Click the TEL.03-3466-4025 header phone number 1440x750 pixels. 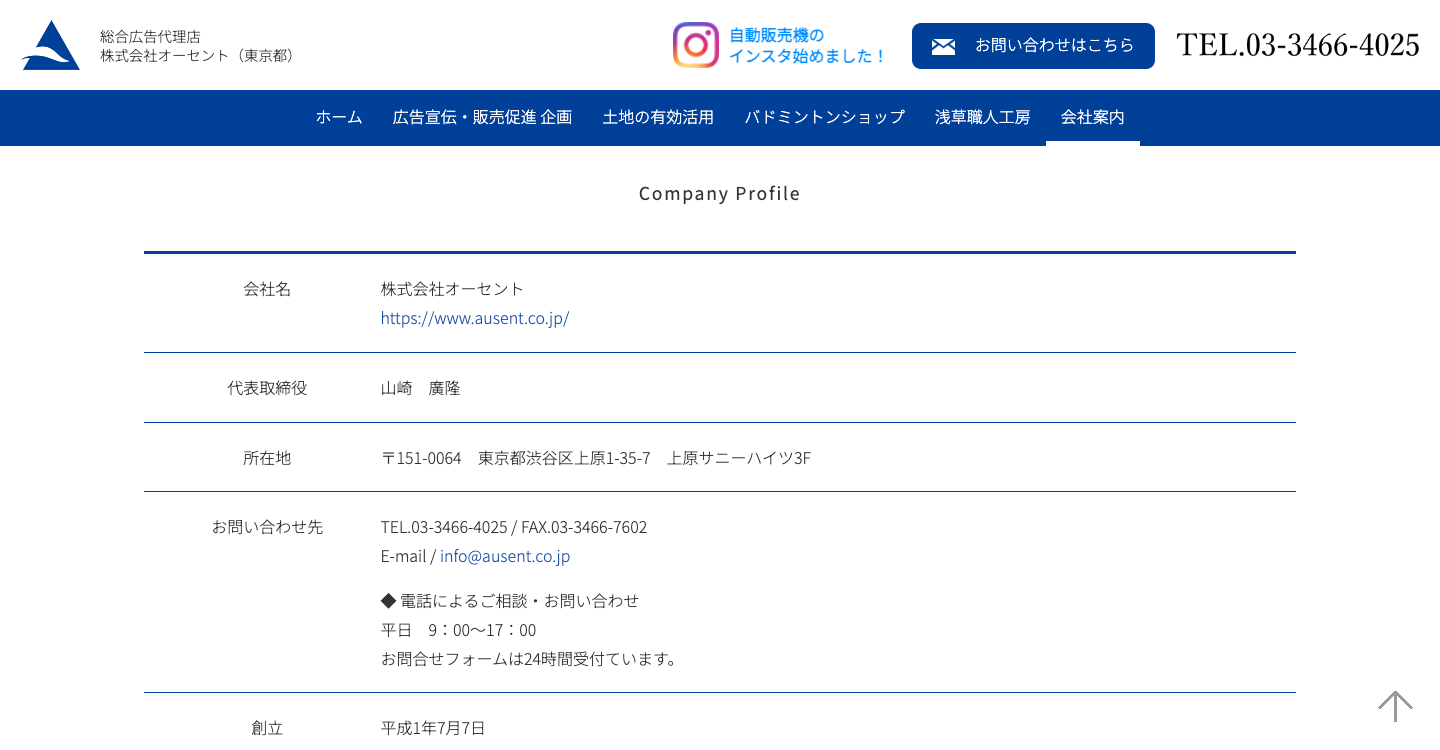pyautogui.click(x=1298, y=45)
